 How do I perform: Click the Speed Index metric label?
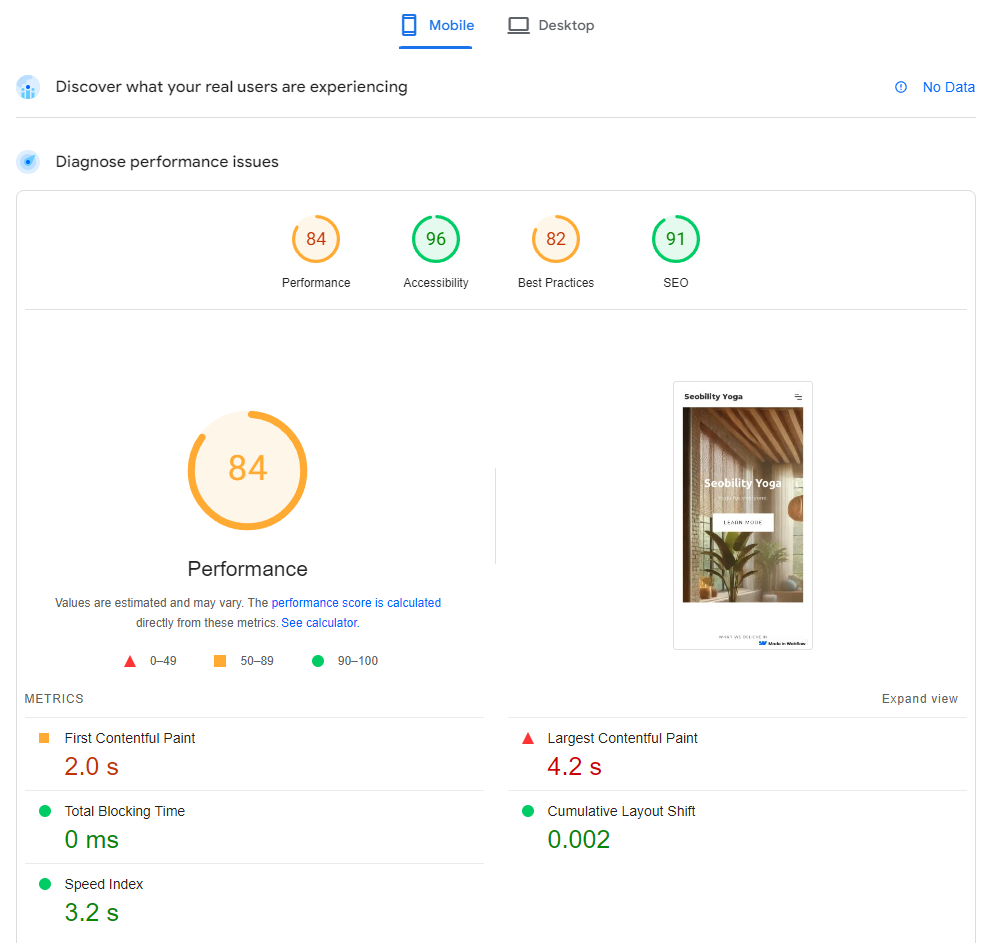pos(104,884)
